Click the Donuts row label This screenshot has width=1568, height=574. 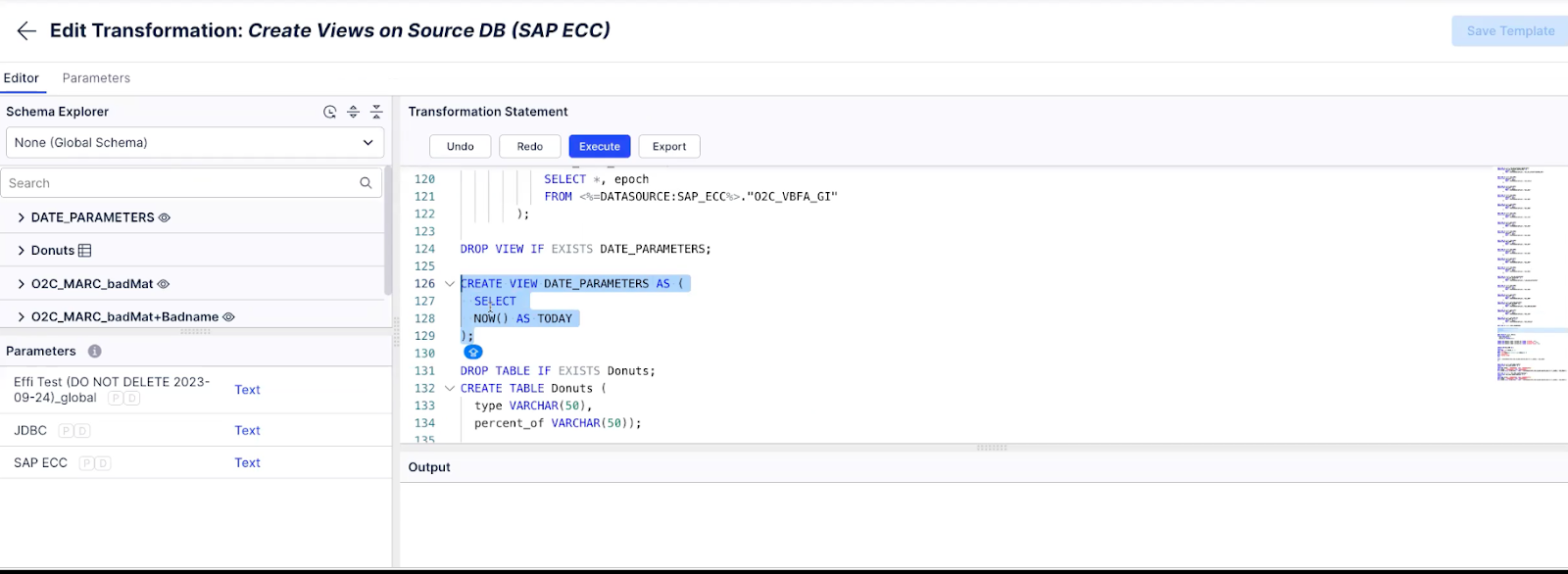(x=53, y=251)
